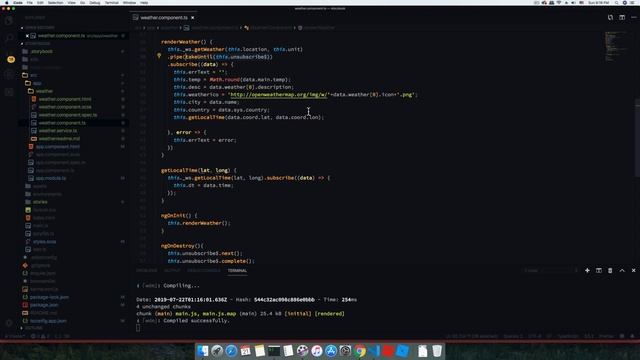Kill terminal with the trash icon
The image size is (640, 360).
pos(610,271)
